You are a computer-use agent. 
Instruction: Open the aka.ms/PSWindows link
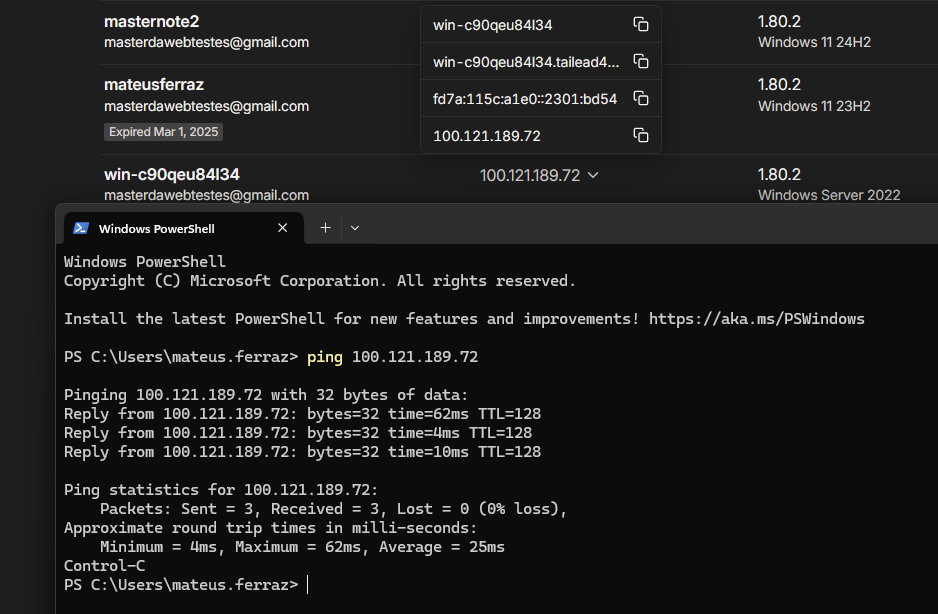(757, 319)
